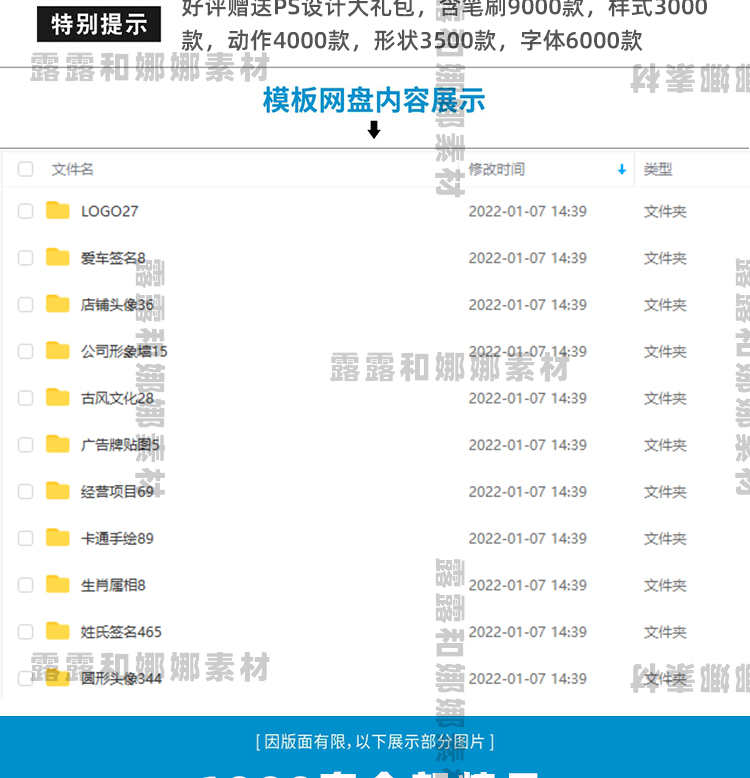Select the 姓氏签名465 checkbox
The height and width of the screenshot is (778, 750).
click(25, 632)
